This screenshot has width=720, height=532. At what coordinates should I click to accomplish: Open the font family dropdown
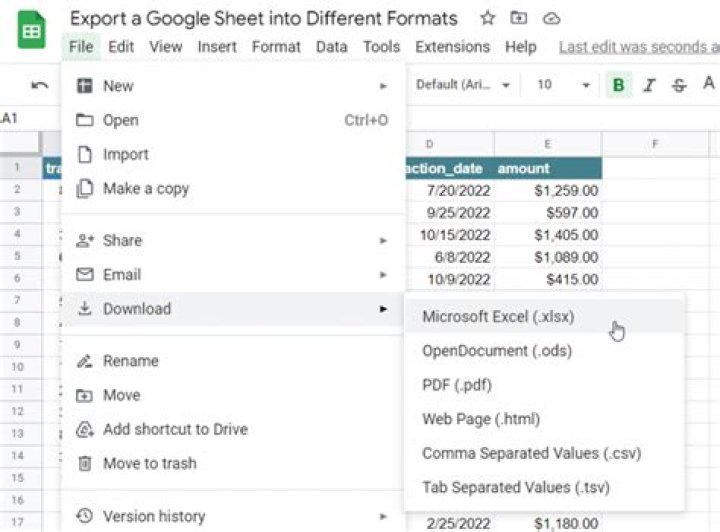[462, 84]
